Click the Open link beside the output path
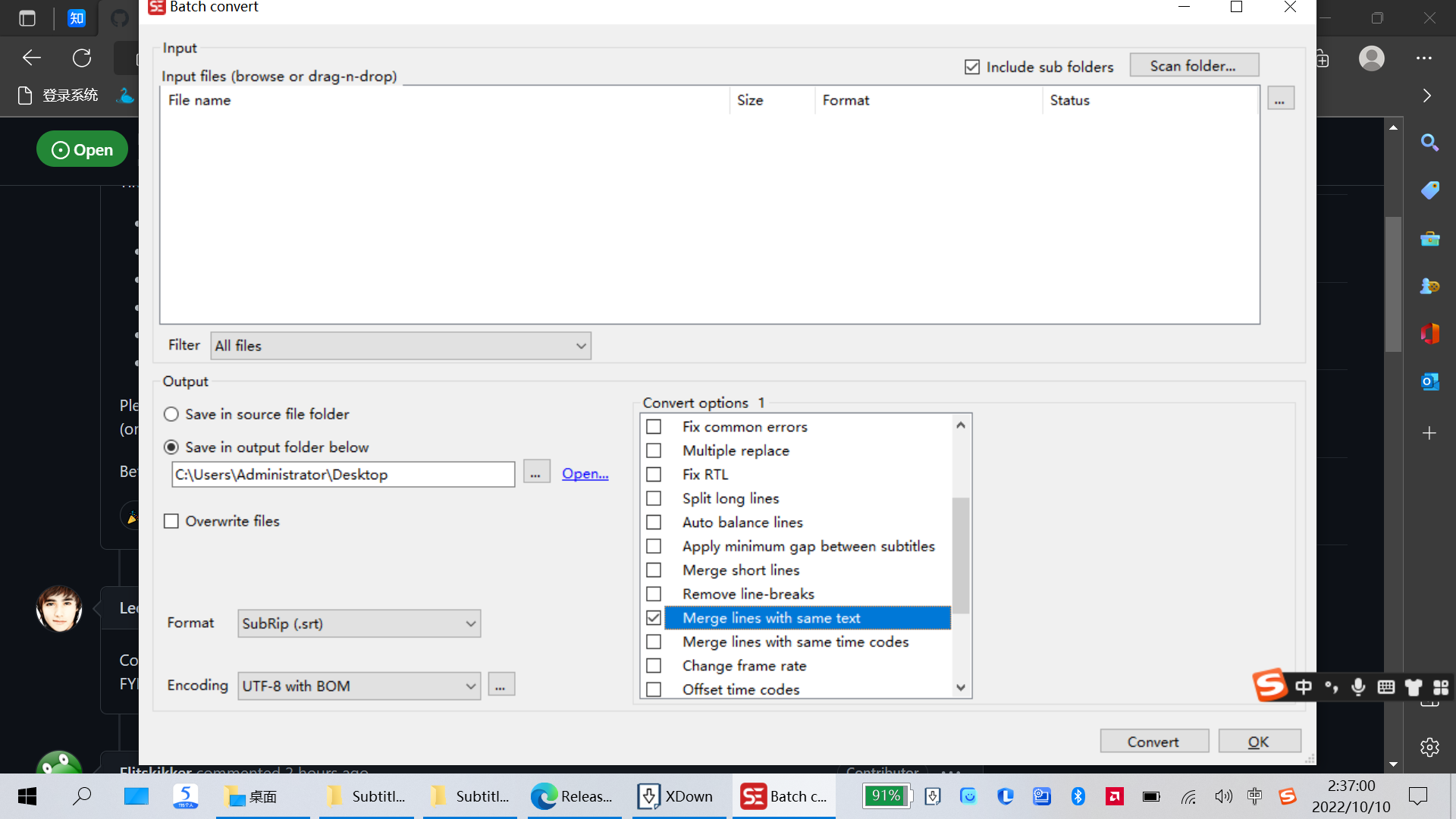 (584, 473)
